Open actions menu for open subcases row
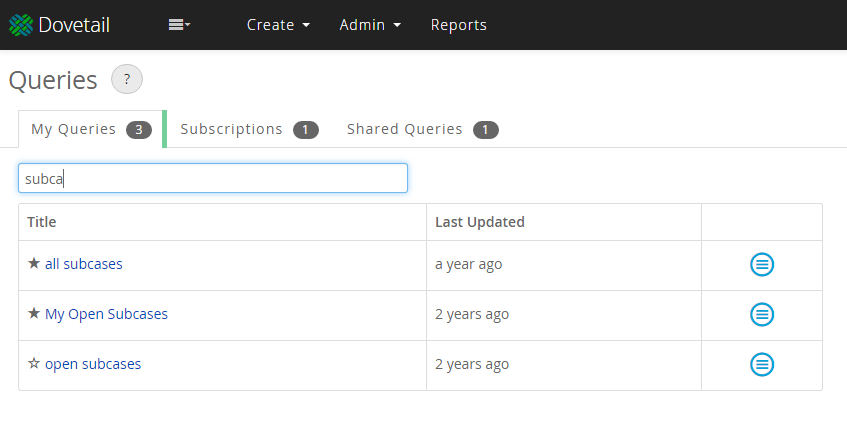 [762, 364]
